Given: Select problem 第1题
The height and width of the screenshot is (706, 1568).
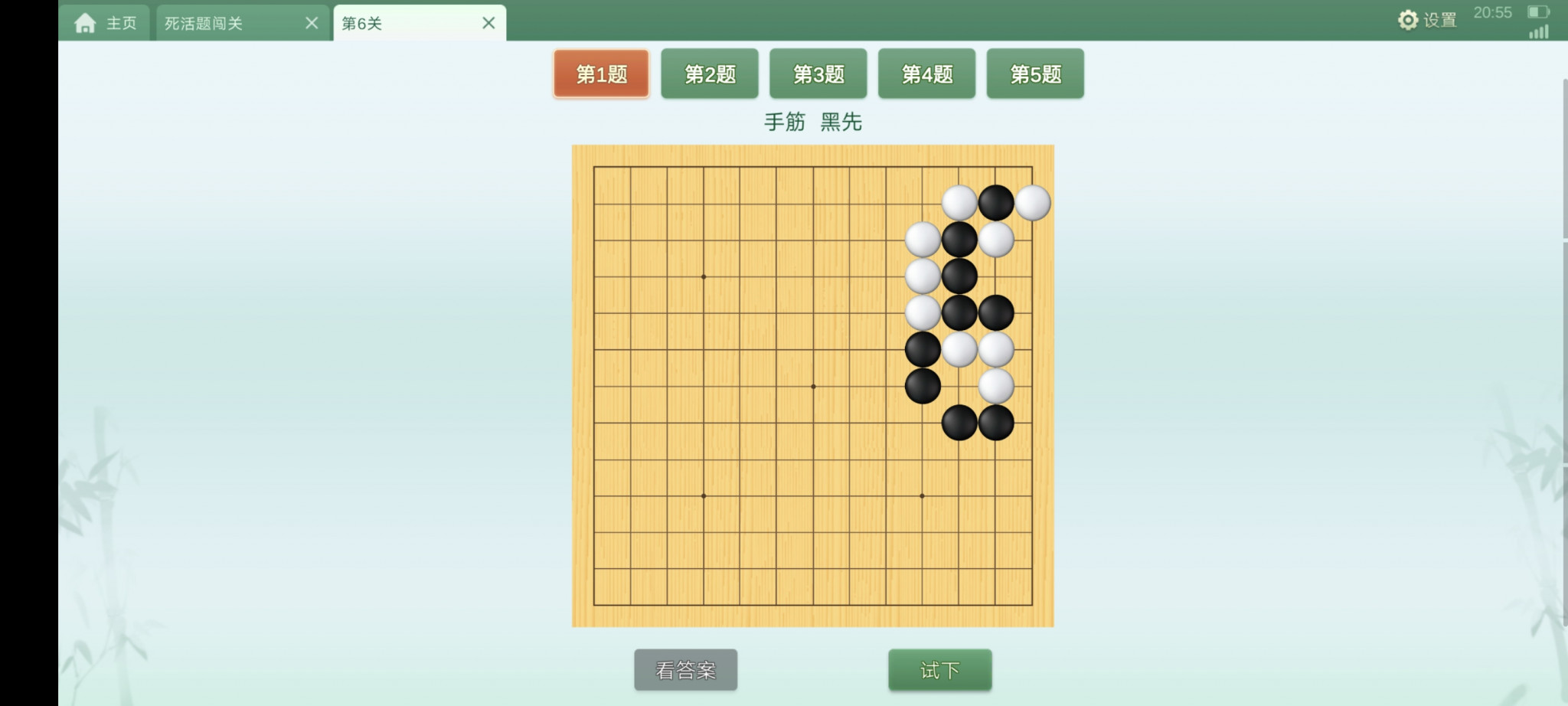Looking at the screenshot, I should [601, 74].
